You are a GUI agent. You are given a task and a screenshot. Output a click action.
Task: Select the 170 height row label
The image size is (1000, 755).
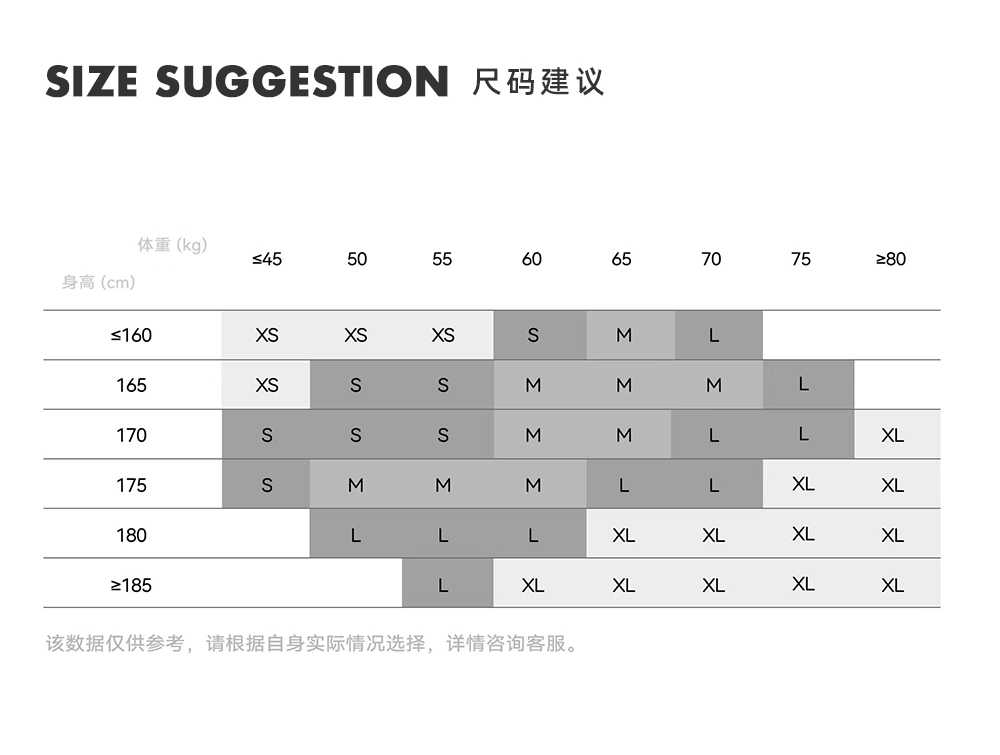[131, 435]
